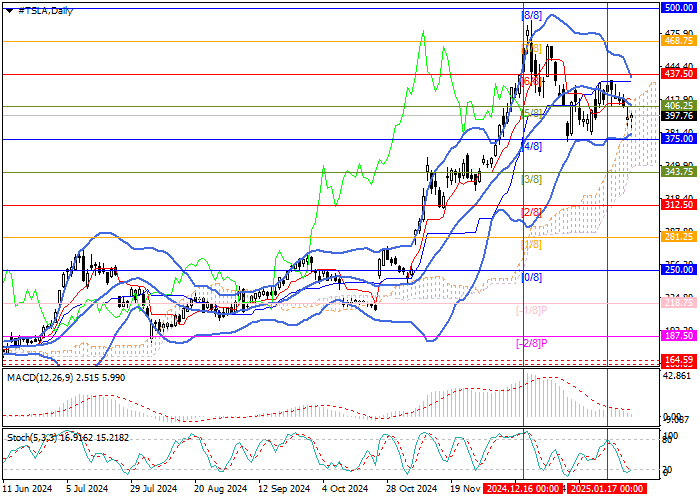The image size is (700, 500).
Task: Click the 42.861 value on MACD scale
Action: coord(678,374)
